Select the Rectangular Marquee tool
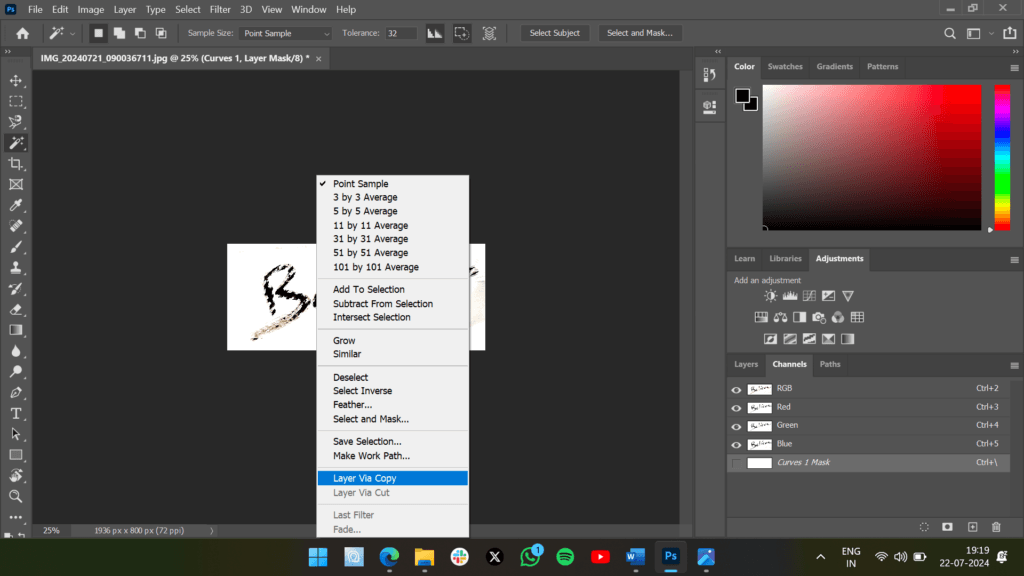Image resolution: width=1024 pixels, height=576 pixels. (x=16, y=101)
